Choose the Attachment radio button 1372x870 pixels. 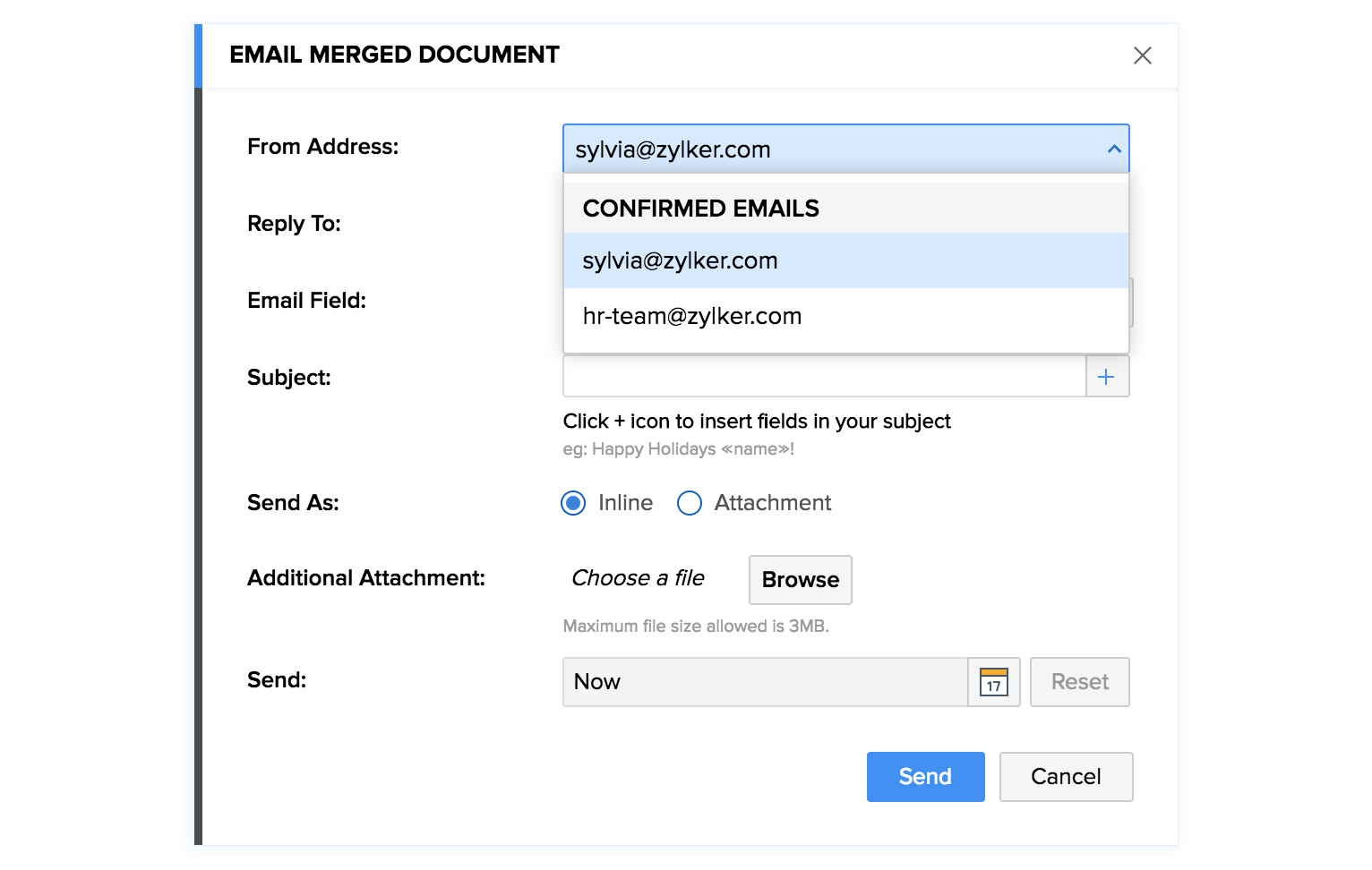690,503
